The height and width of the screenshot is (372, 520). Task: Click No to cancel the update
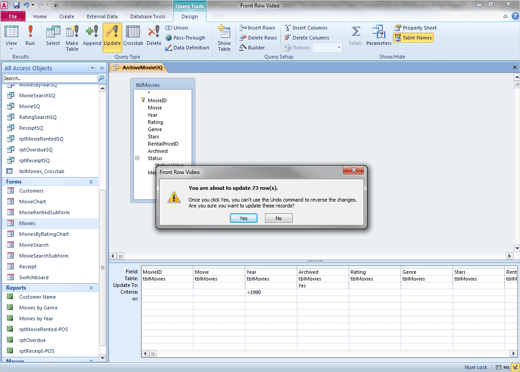[279, 218]
